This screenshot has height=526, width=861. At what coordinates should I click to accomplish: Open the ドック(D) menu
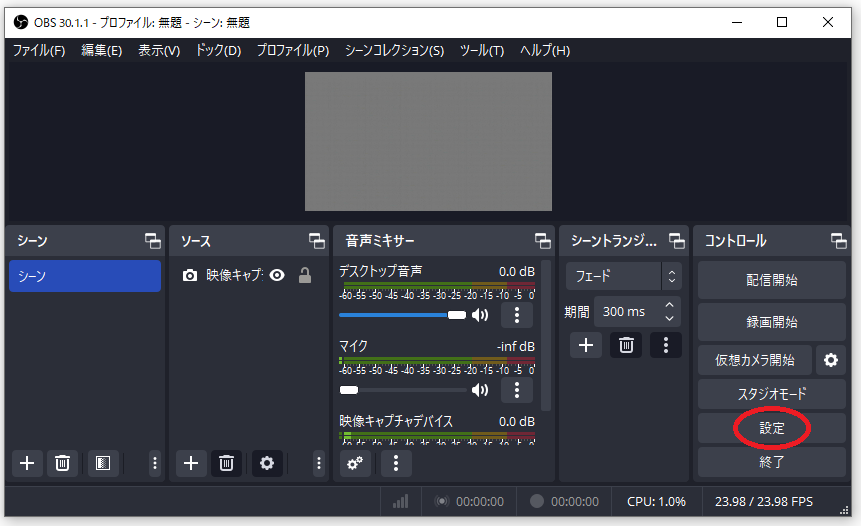[219, 51]
